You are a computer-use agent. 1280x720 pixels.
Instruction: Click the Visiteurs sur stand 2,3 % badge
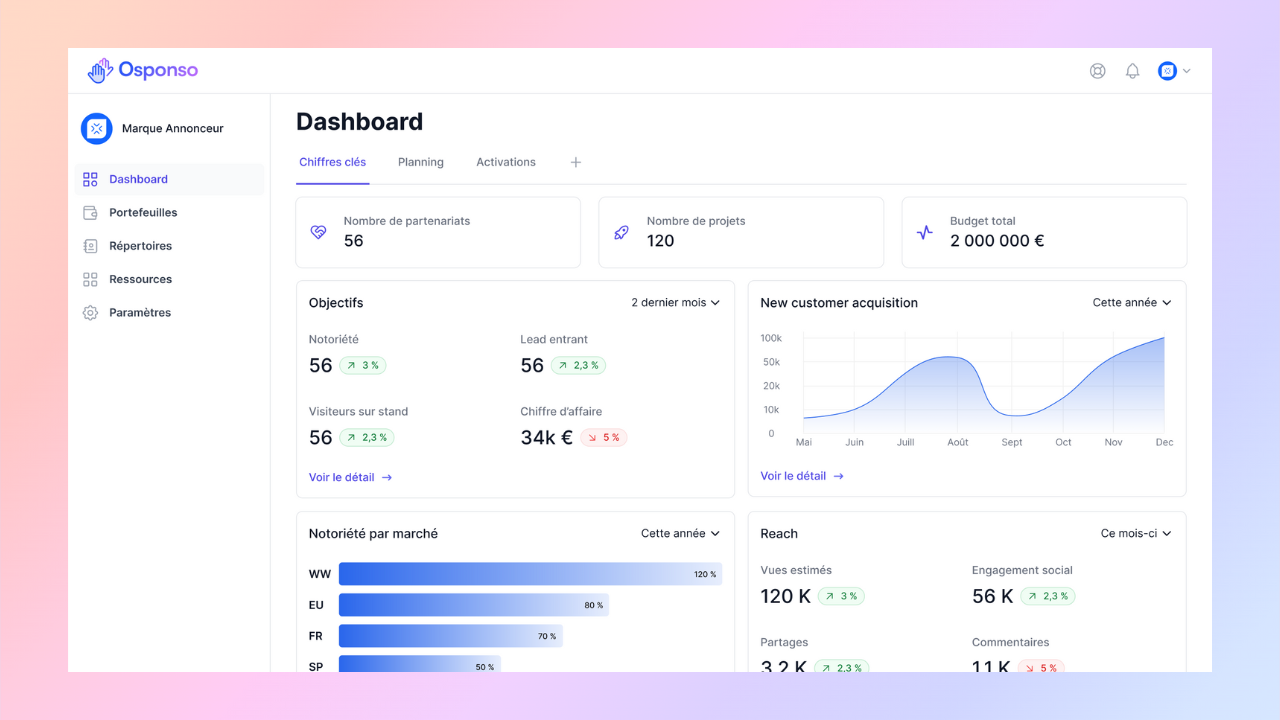pos(367,437)
